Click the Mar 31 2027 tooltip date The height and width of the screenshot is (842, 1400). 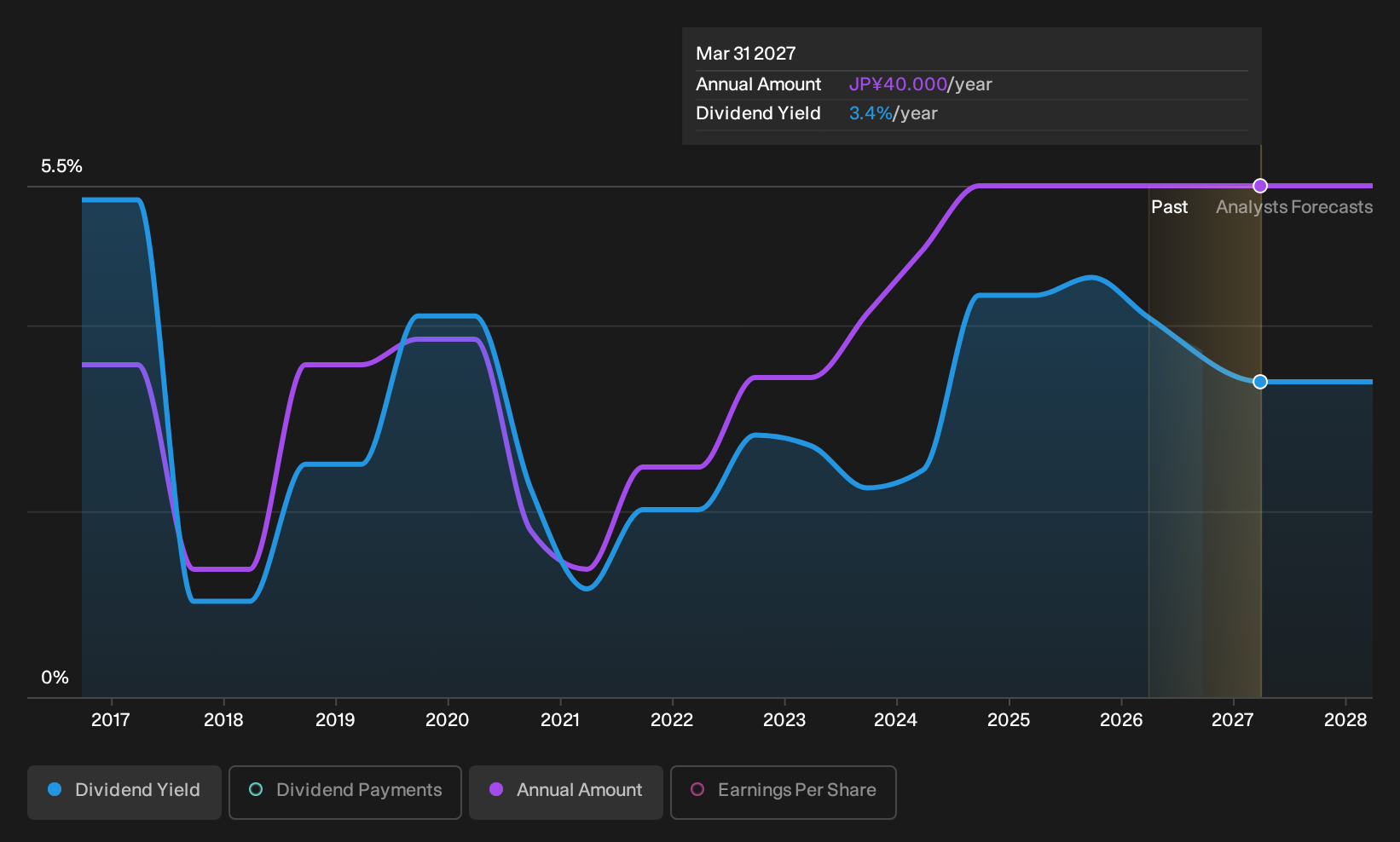click(746, 54)
